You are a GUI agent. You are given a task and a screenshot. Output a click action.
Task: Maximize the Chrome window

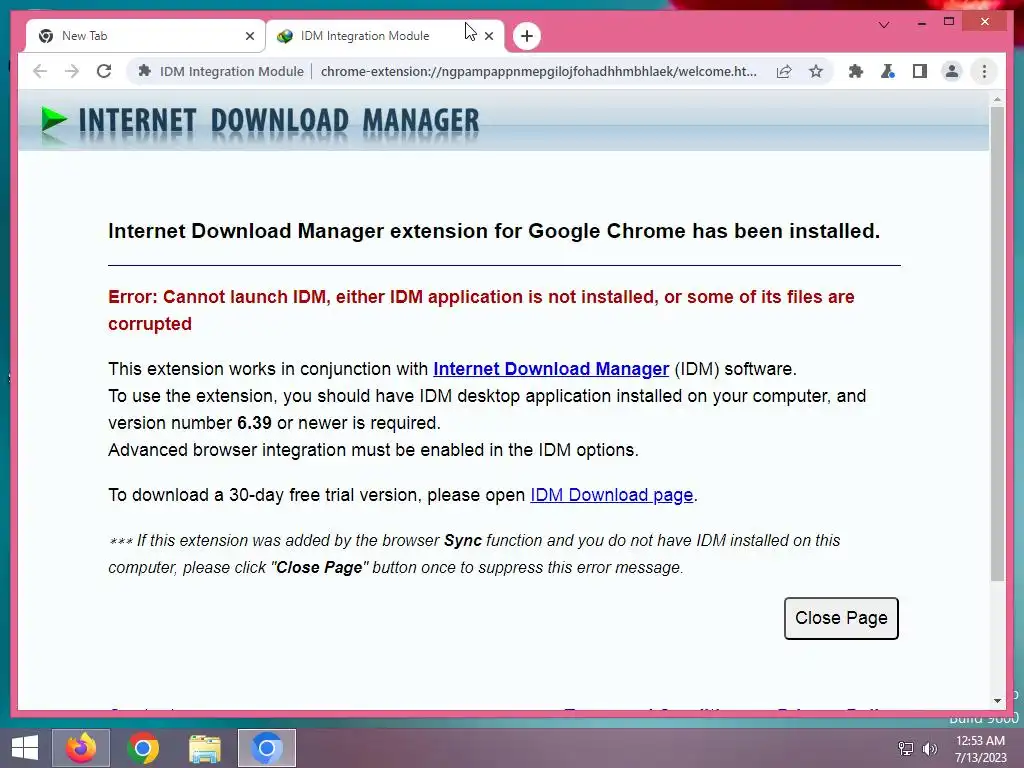(949, 22)
